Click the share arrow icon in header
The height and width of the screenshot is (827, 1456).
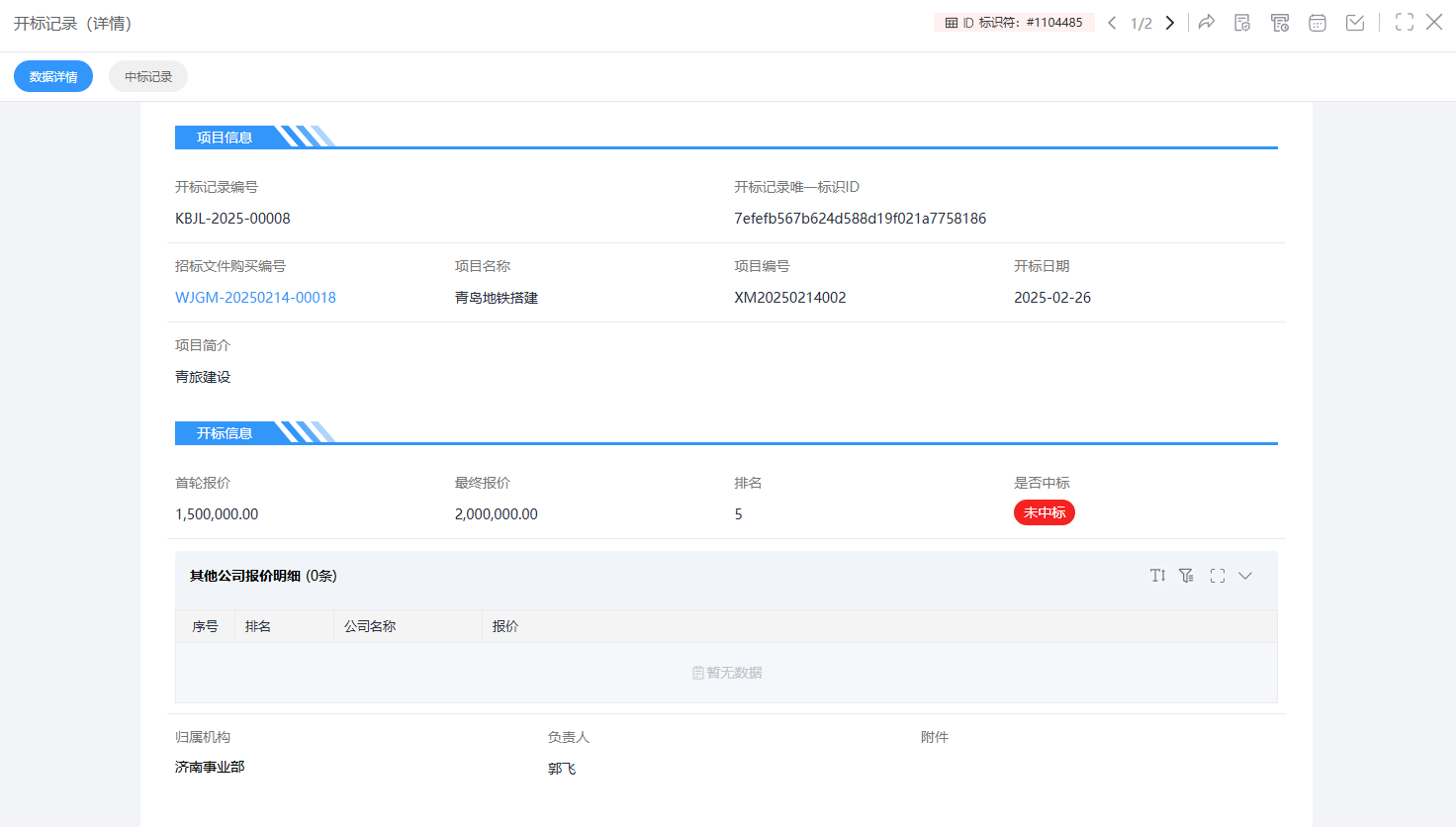click(x=1206, y=23)
